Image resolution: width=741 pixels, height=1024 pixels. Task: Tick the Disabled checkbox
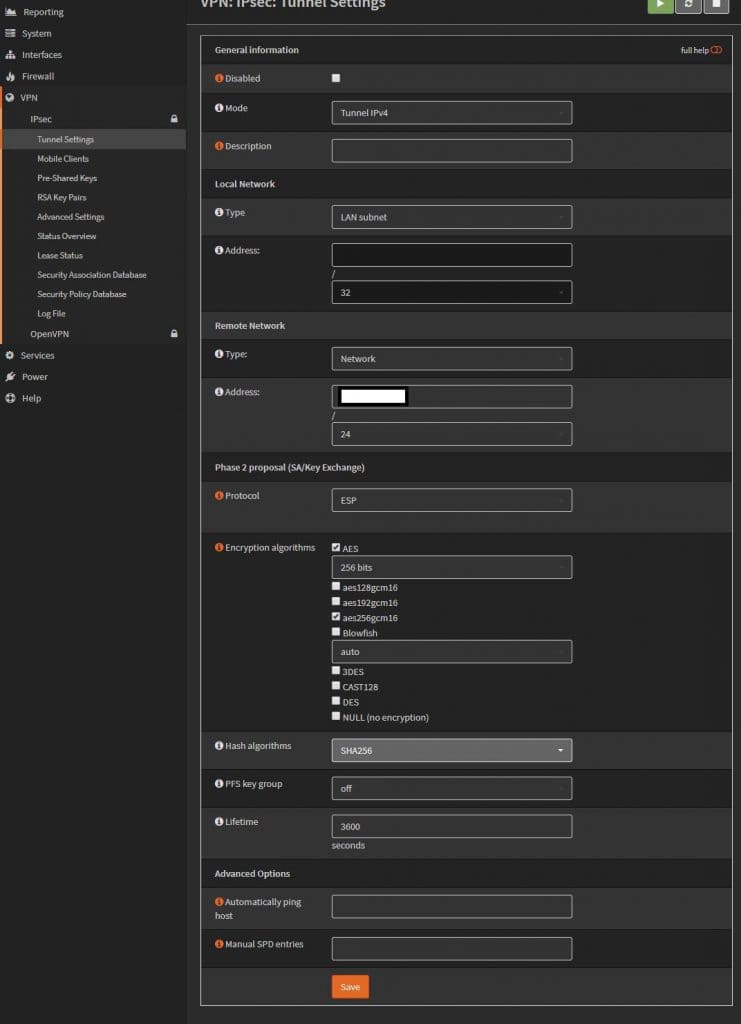(336, 78)
